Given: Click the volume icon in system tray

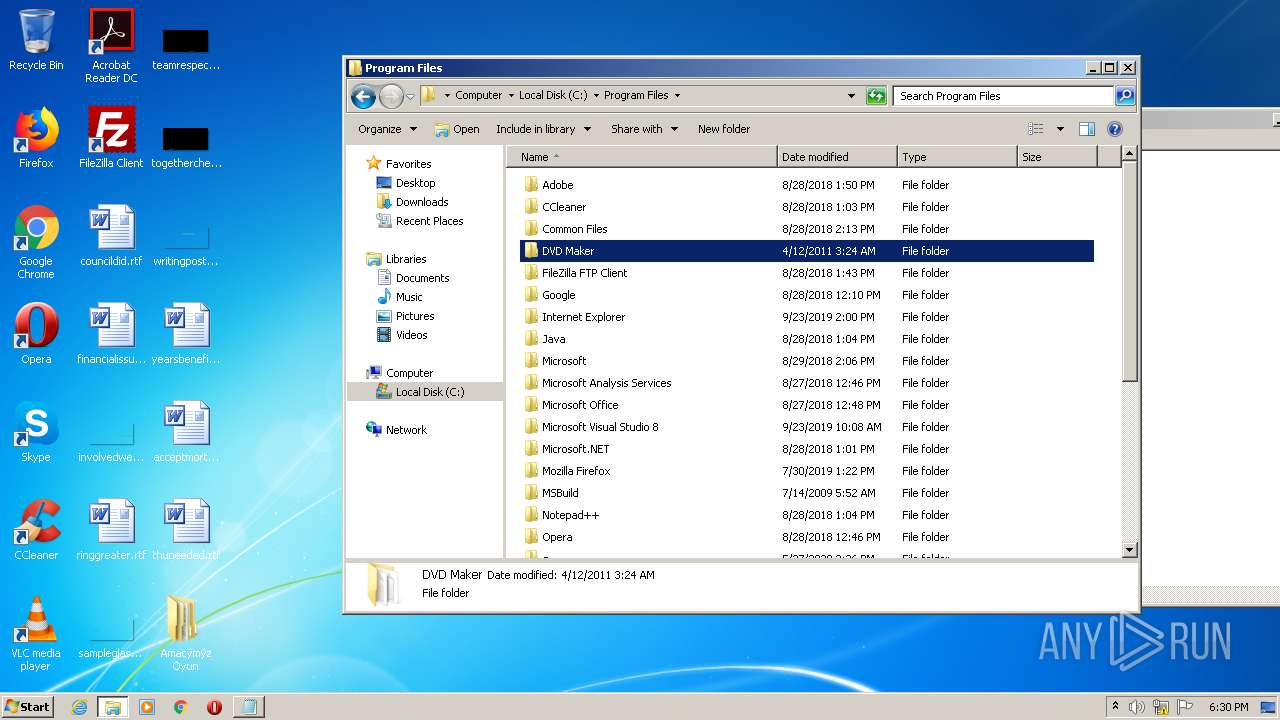Looking at the screenshot, I should 1136,707.
